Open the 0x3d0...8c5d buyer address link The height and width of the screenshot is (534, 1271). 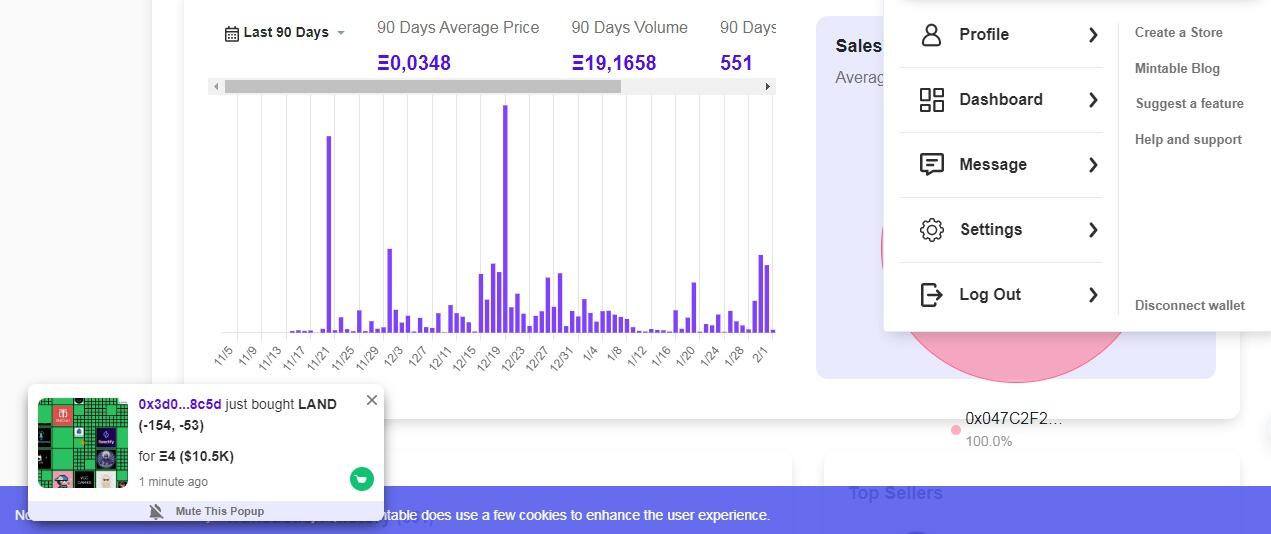coord(180,404)
